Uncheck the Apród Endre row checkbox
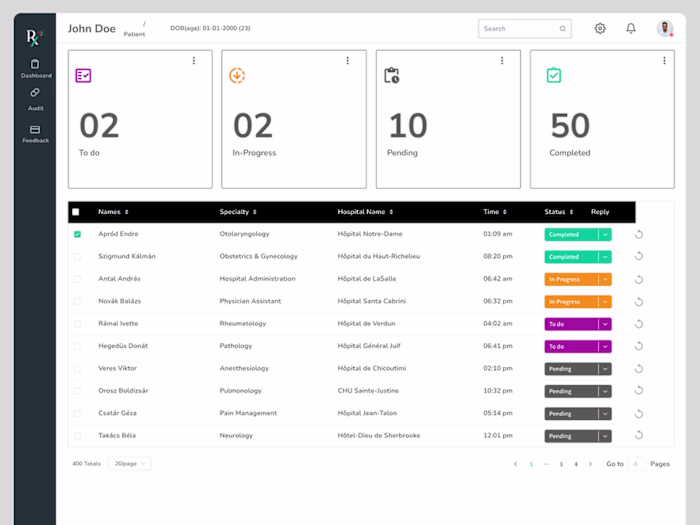Image resolution: width=700 pixels, height=525 pixels. [77, 234]
